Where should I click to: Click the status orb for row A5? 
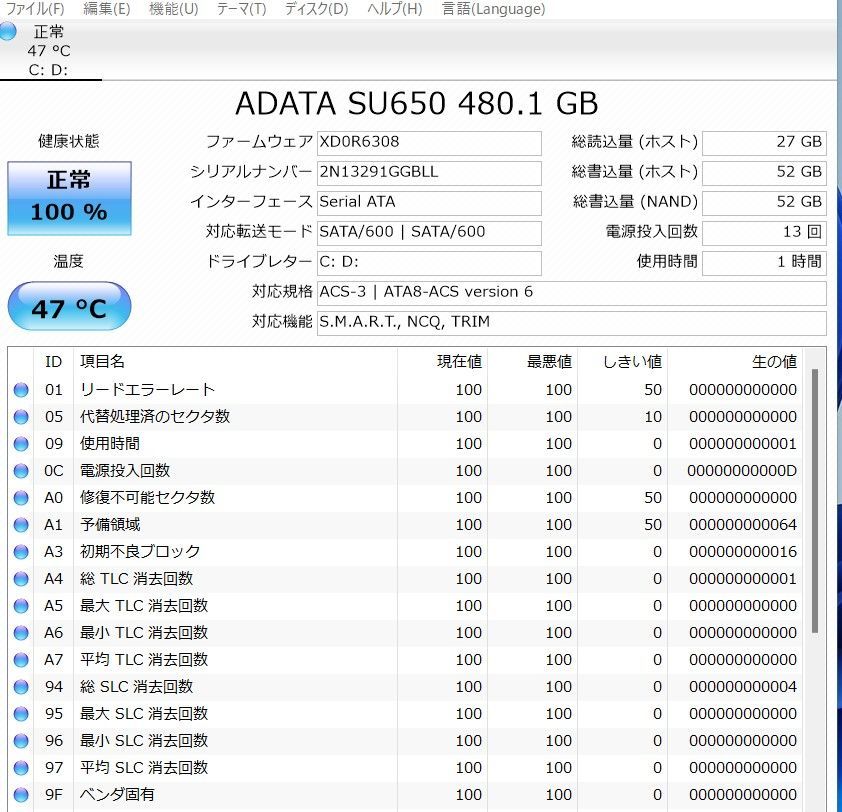click(x=21, y=606)
